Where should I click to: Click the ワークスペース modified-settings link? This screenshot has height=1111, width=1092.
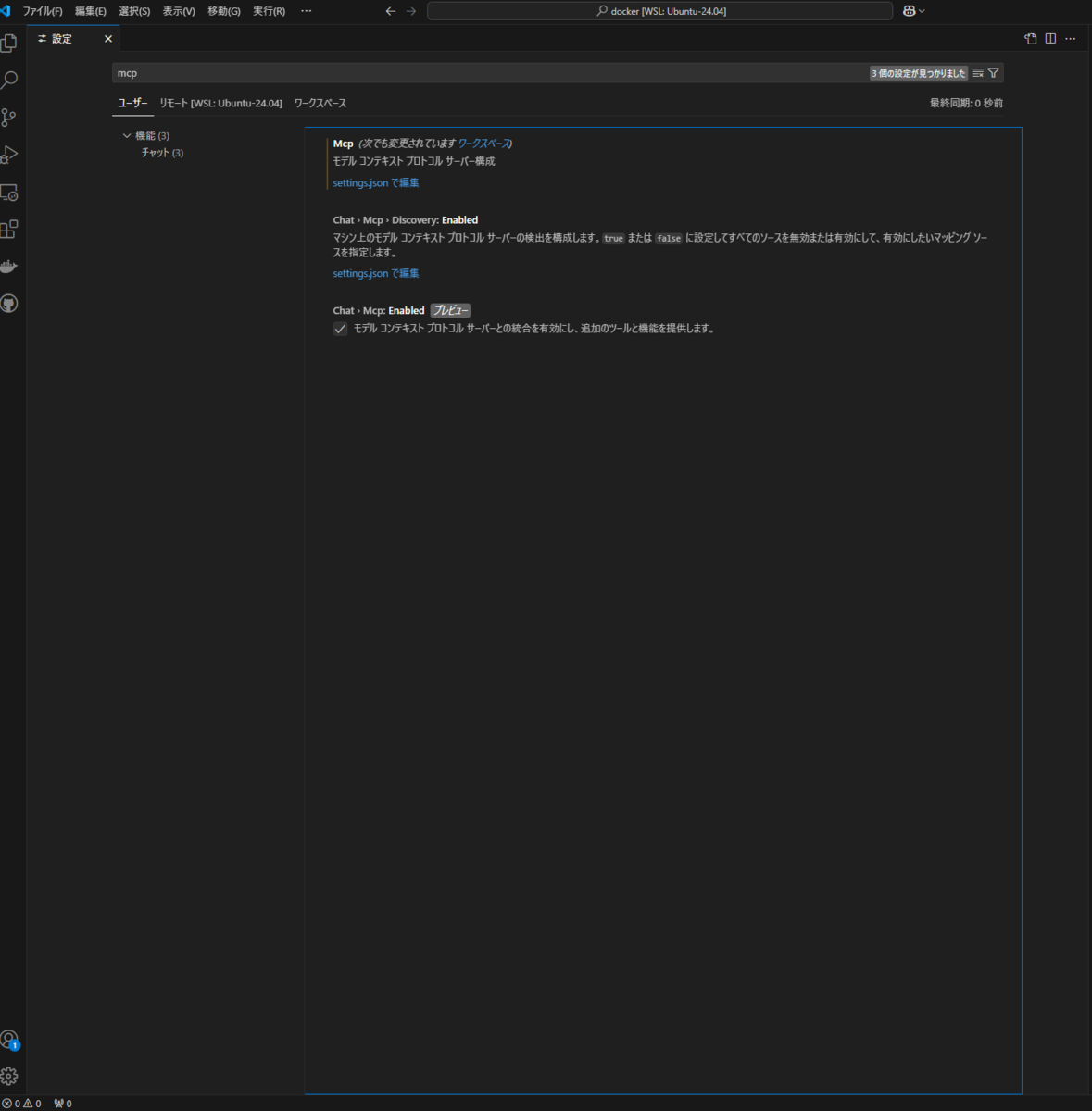[485, 144]
